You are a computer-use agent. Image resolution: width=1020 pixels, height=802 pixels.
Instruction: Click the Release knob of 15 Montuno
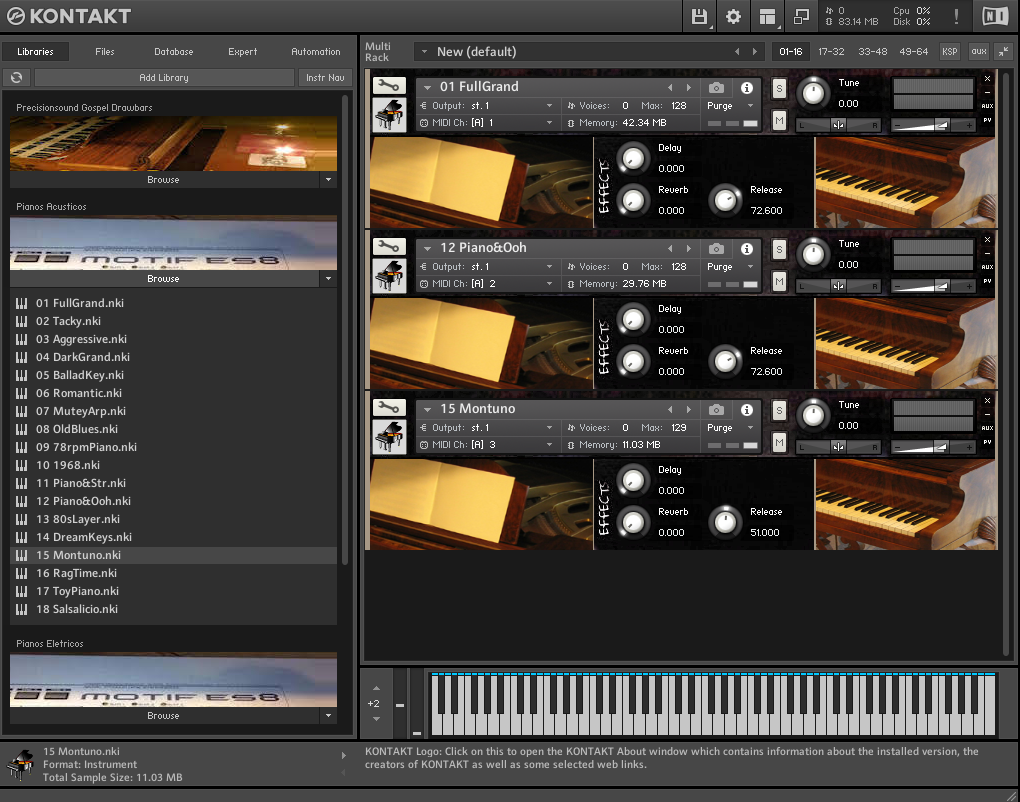[x=725, y=522]
